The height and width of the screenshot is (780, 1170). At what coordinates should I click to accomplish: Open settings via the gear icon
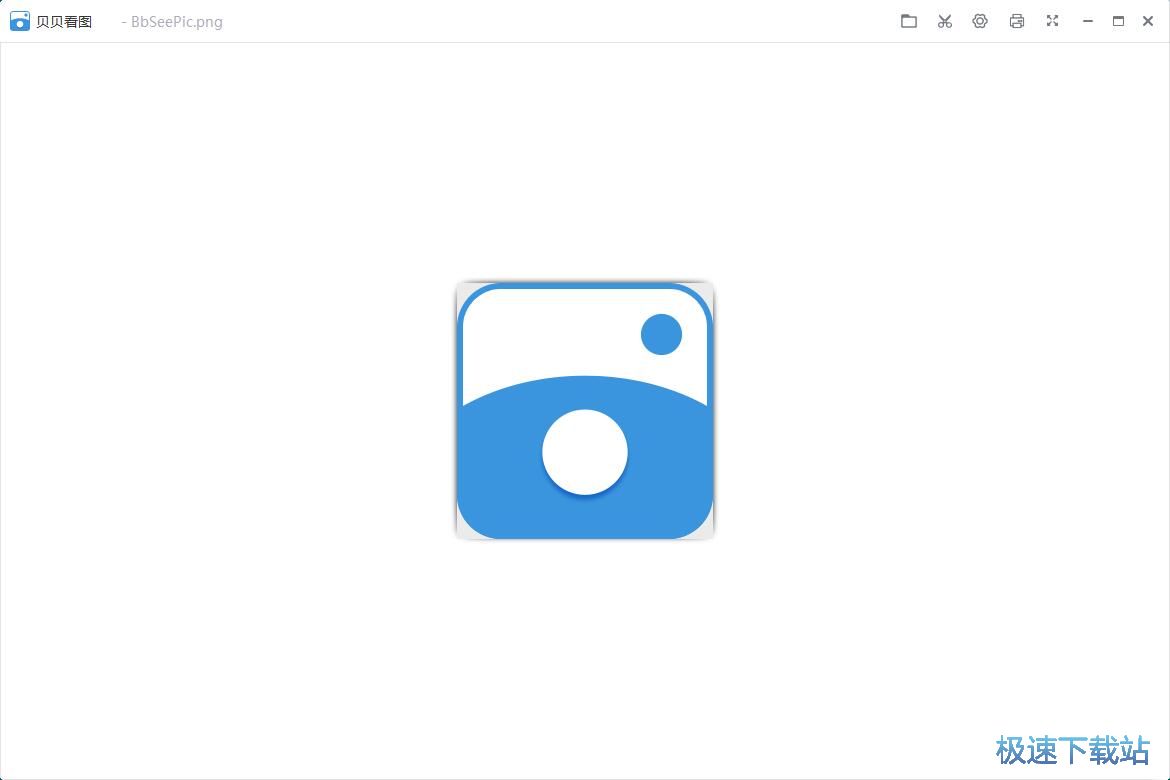[x=980, y=21]
